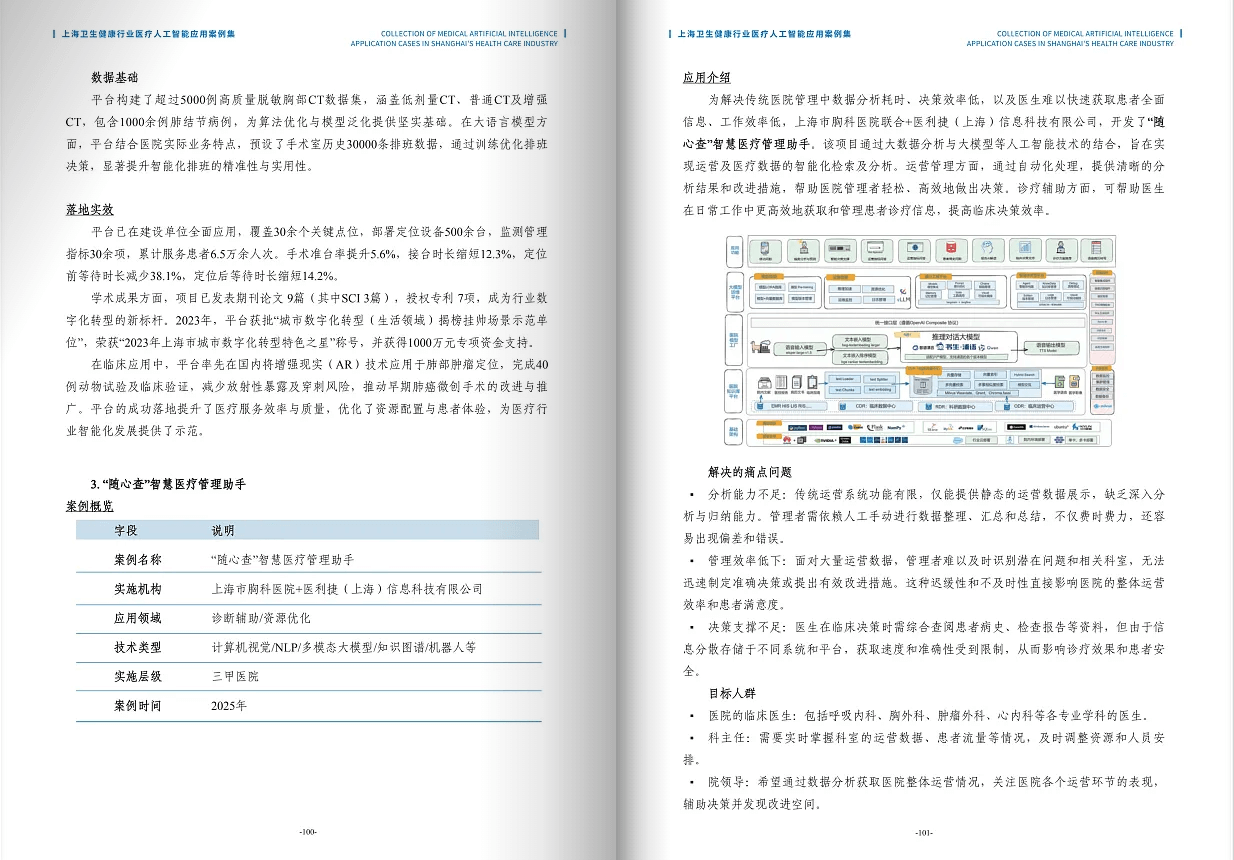Click the 应用领域 table cell
1234x860 pixels.
coord(138,618)
